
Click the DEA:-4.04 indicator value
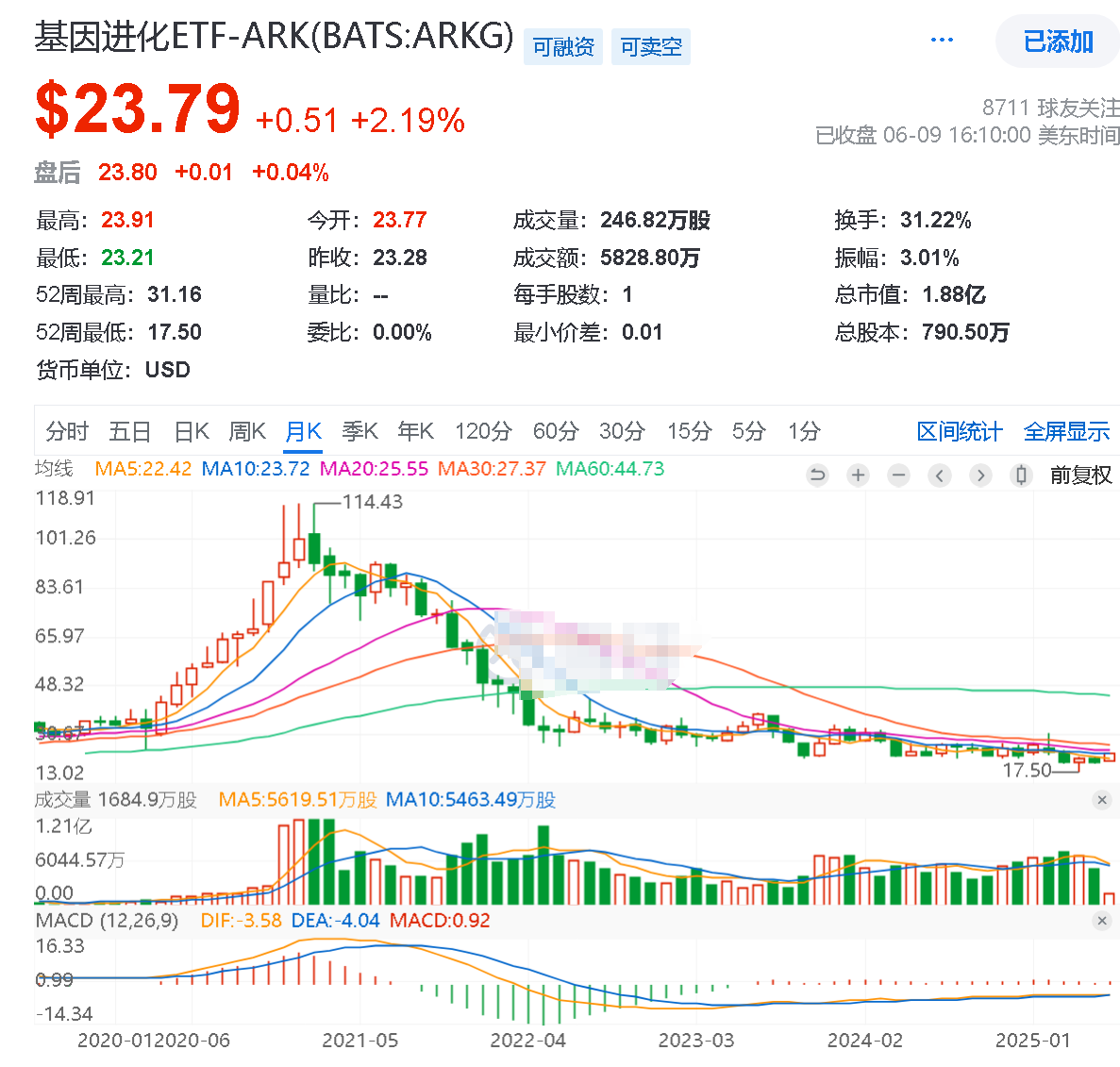click(x=335, y=921)
